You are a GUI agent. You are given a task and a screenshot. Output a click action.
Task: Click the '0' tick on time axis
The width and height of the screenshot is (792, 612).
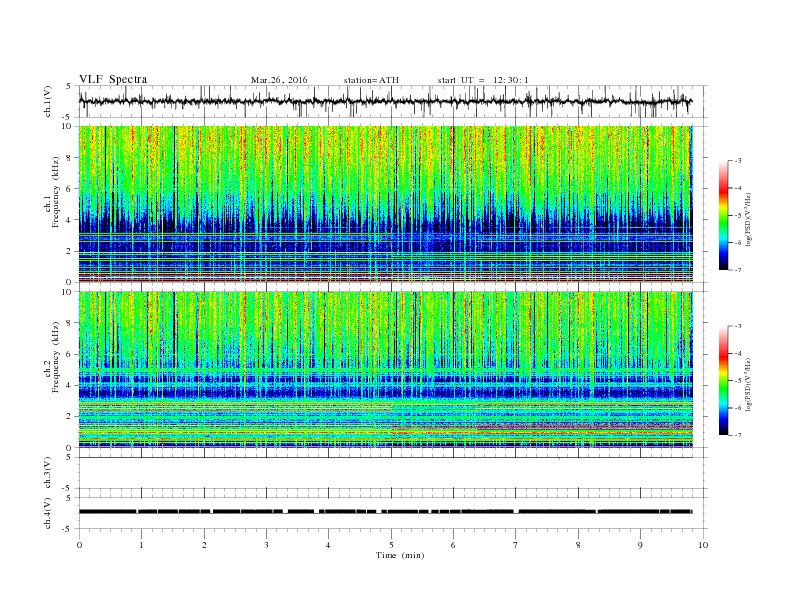coord(79,545)
